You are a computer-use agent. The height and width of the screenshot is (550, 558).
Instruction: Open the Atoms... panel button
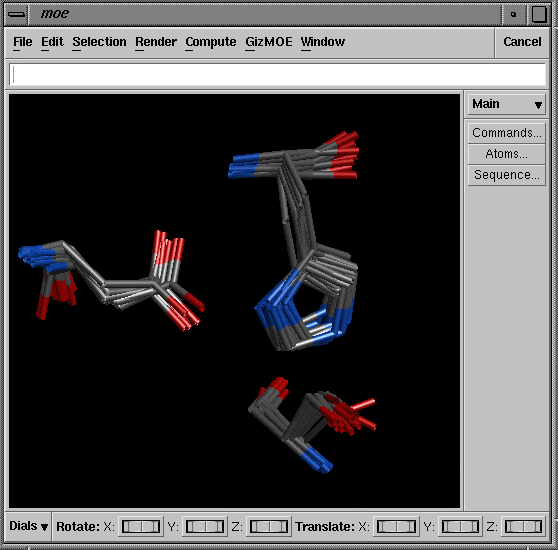506,154
